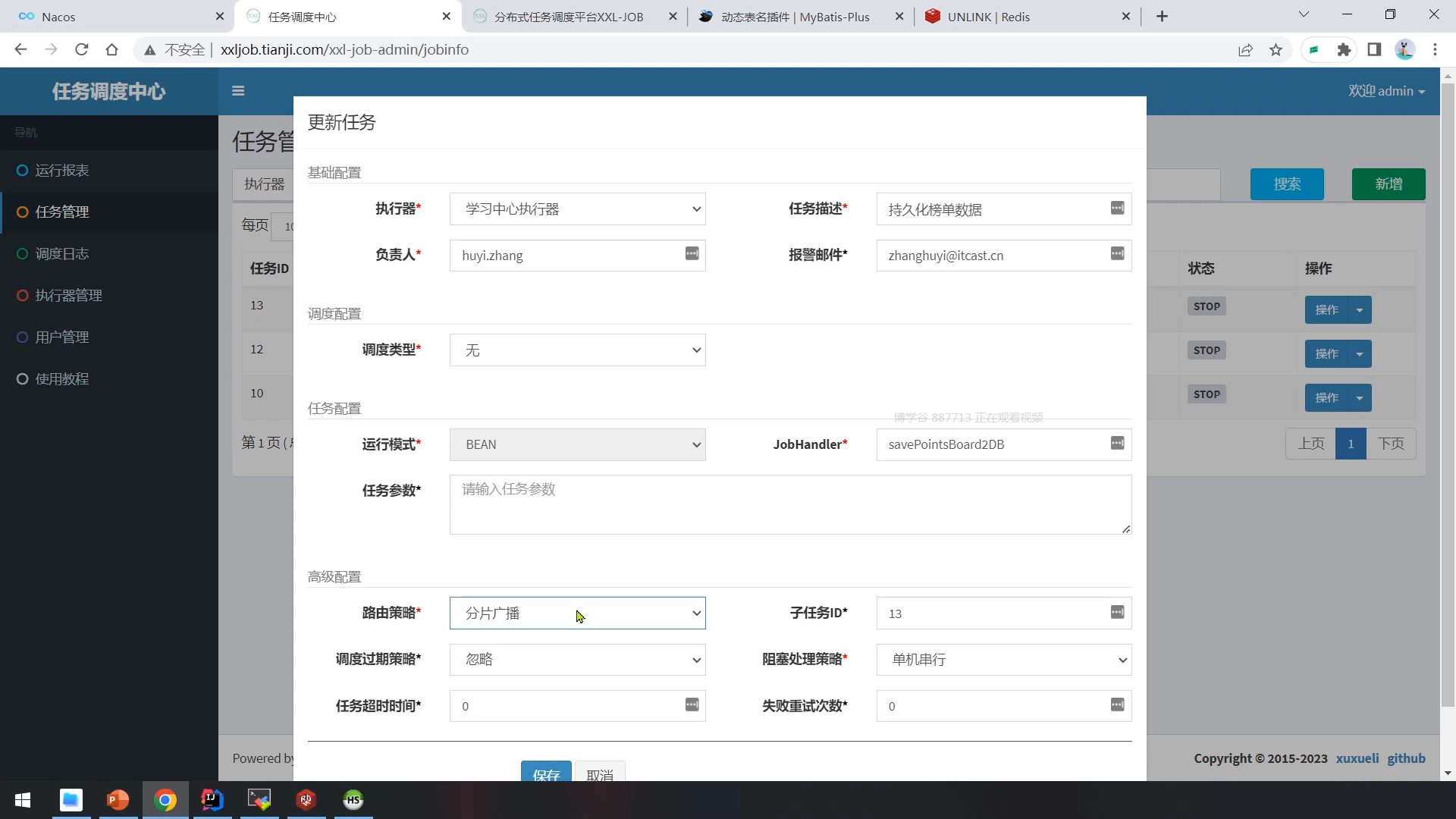Toggle the browser side panel icon

1374,50
